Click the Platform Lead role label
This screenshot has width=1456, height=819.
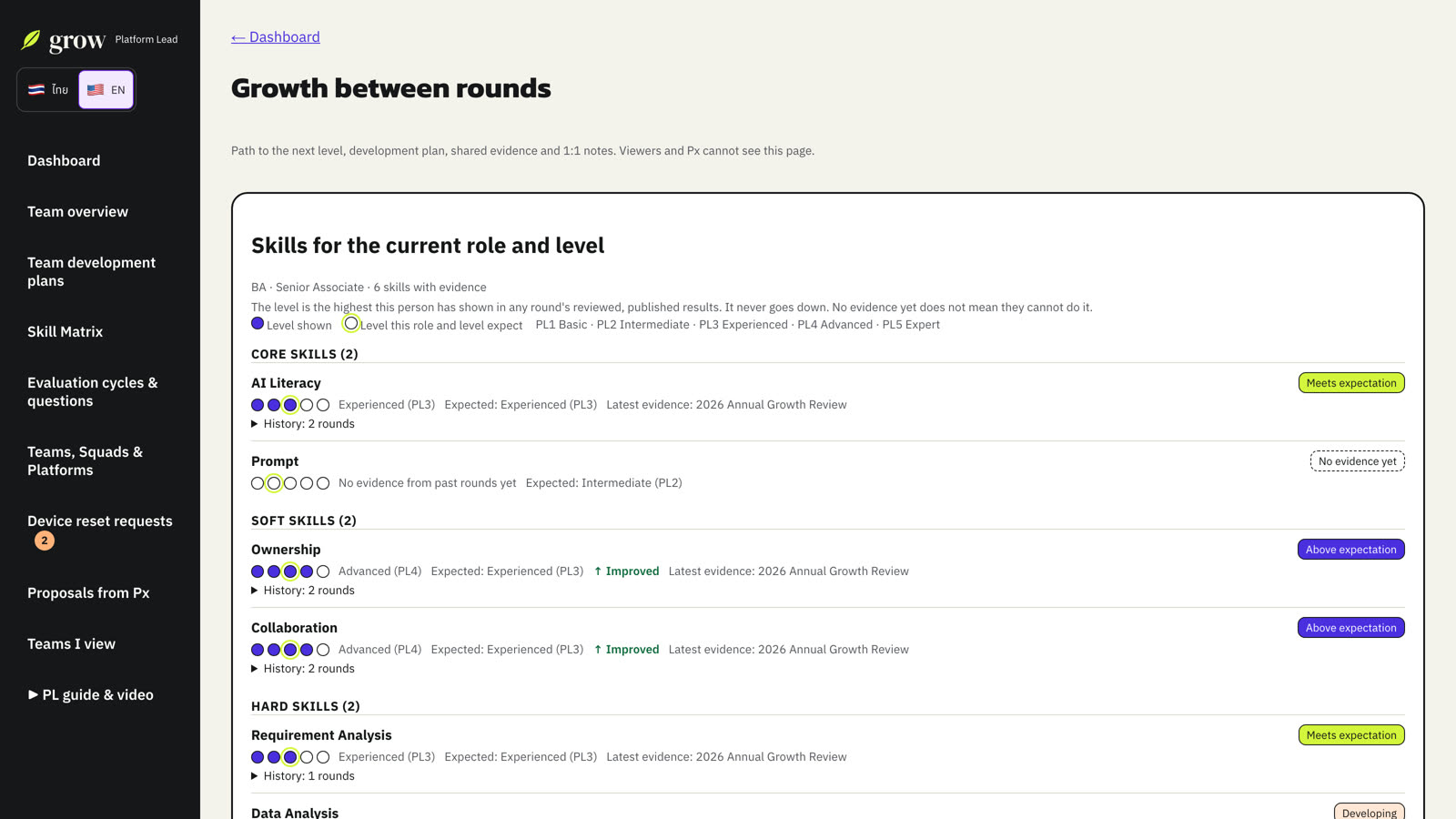click(x=147, y=40)
